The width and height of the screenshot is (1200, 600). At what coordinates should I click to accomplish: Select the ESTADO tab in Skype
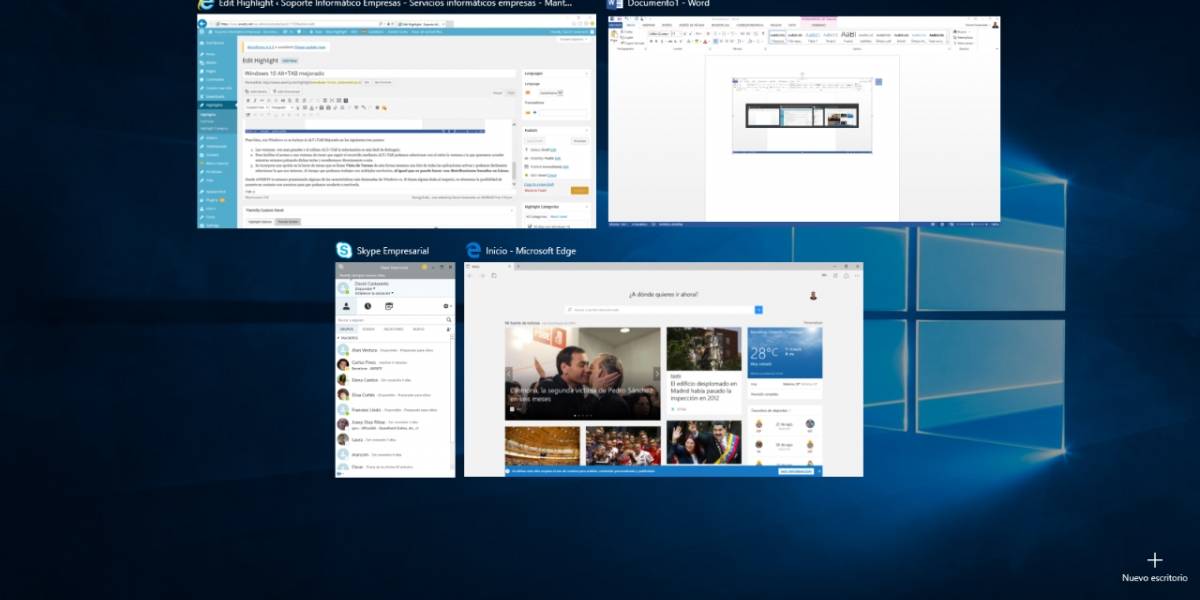click(x=369, y=329)
